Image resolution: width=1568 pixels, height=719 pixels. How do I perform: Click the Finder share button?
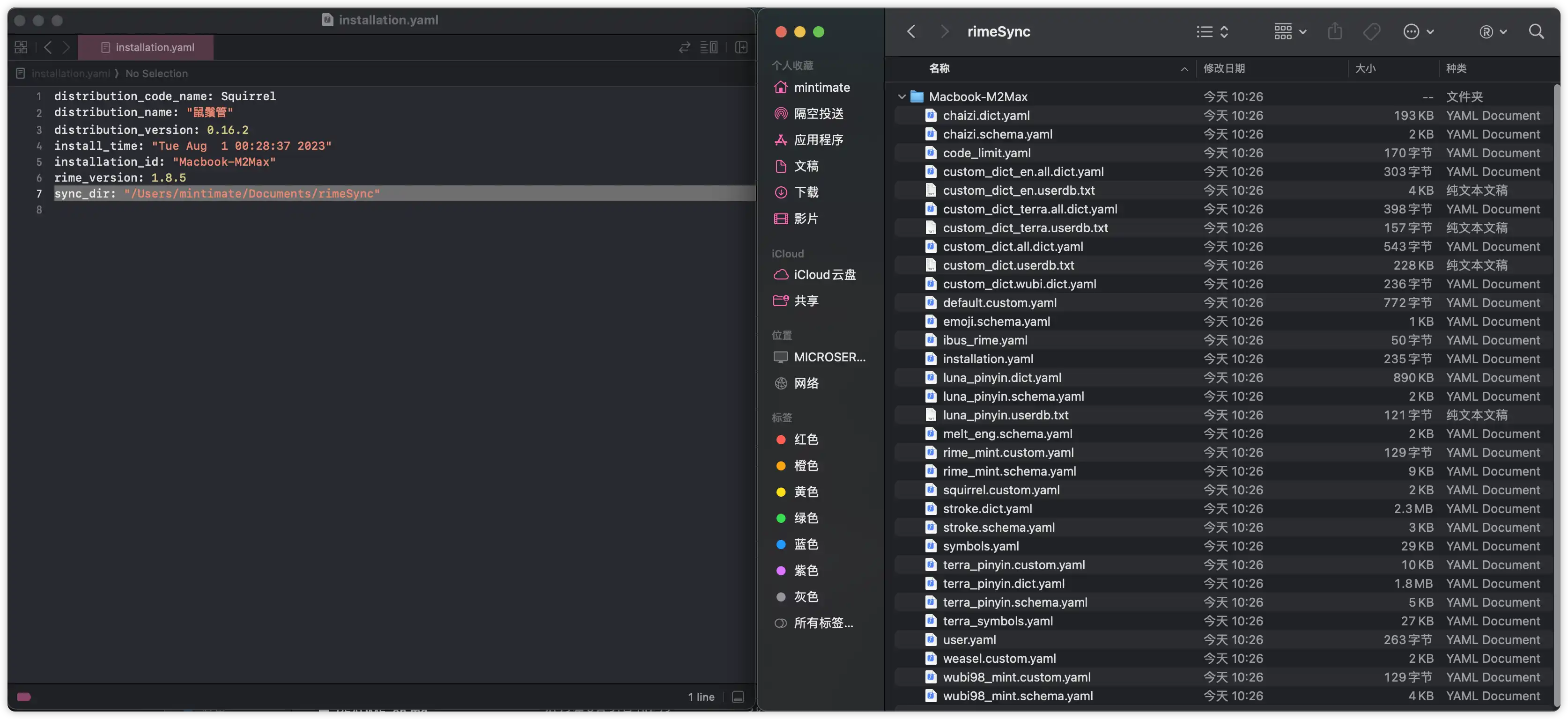[1335, 32]
